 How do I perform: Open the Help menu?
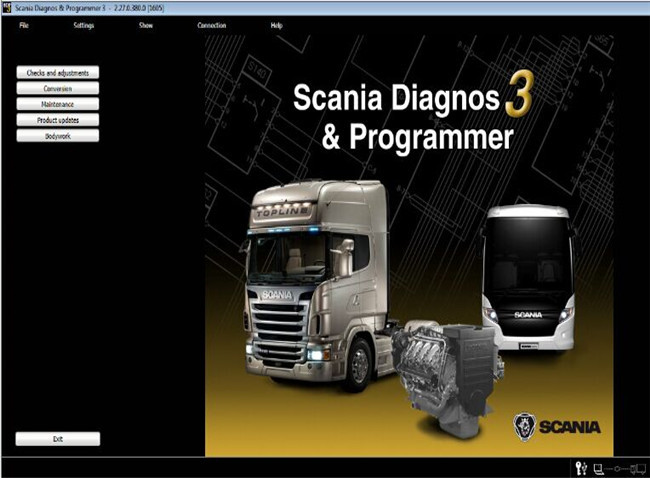coord(276,25)
